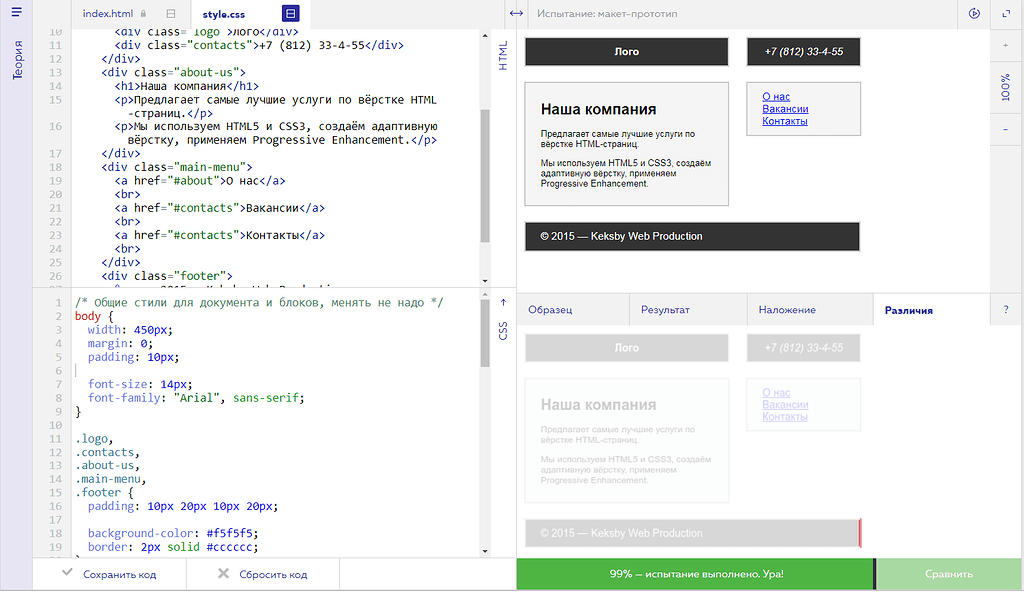This screenshot has height=593, width=1024.
Task: Click the horizontal resize arrows icon
Action: click(x=515, y=14)
